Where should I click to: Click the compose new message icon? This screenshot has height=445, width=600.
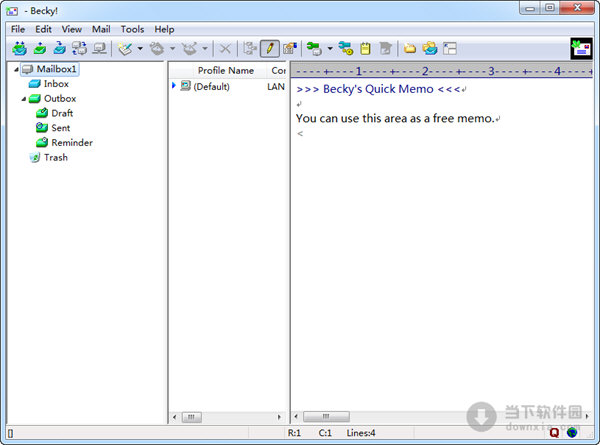click(125, 49)
